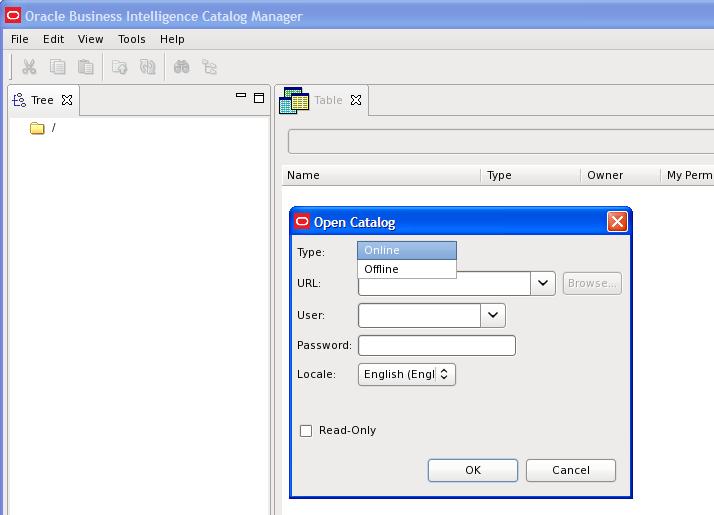Click the Paste clipboard toolbar icon
Screen dimensions: 714x515
86,67
